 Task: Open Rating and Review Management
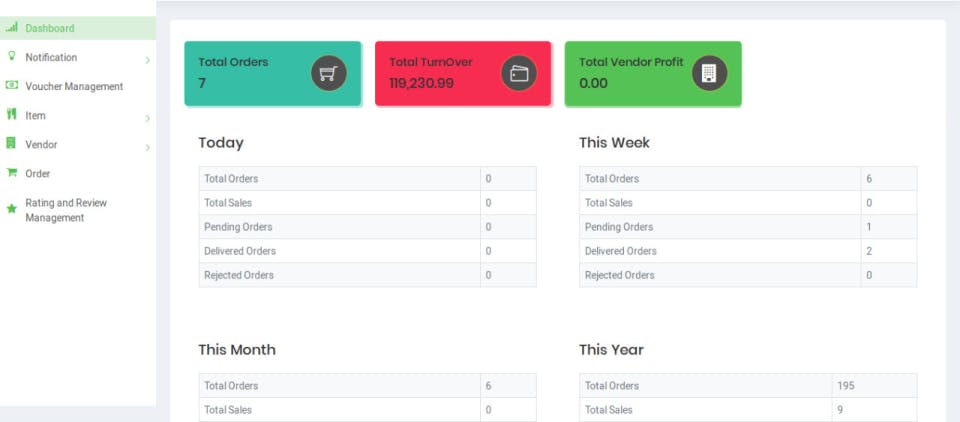point(66,210)
